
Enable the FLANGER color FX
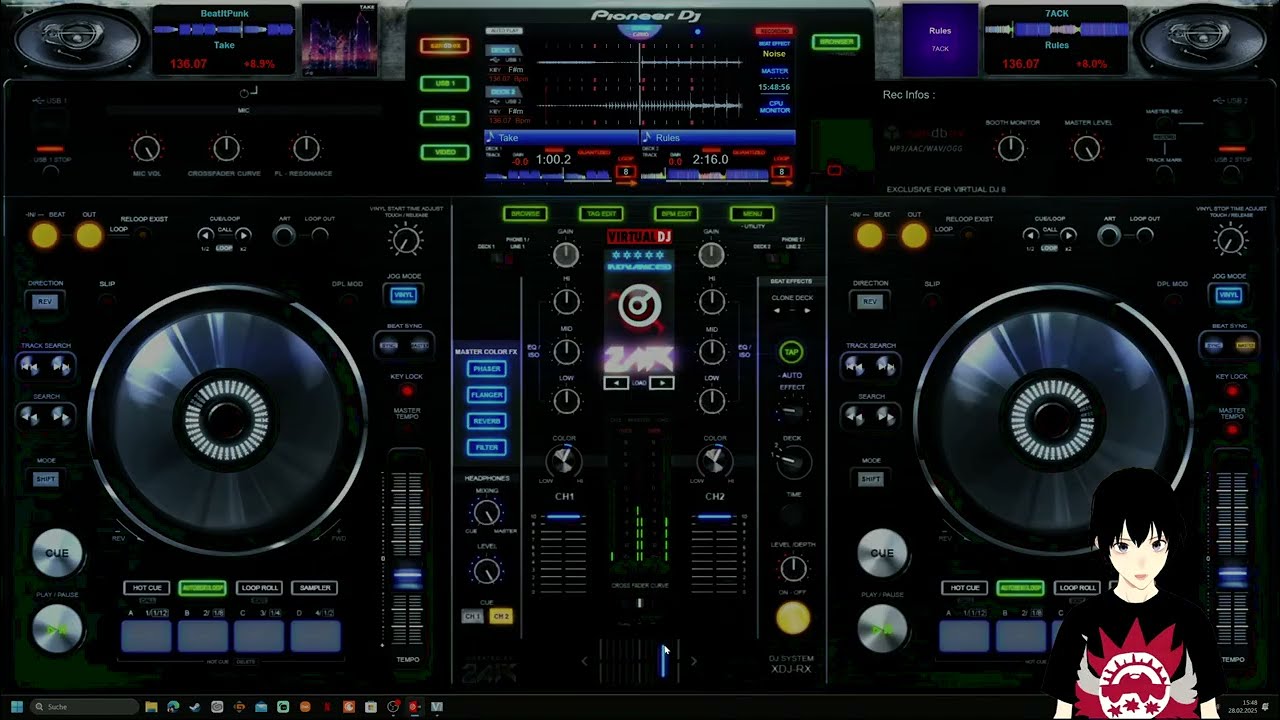click(487, 395)
